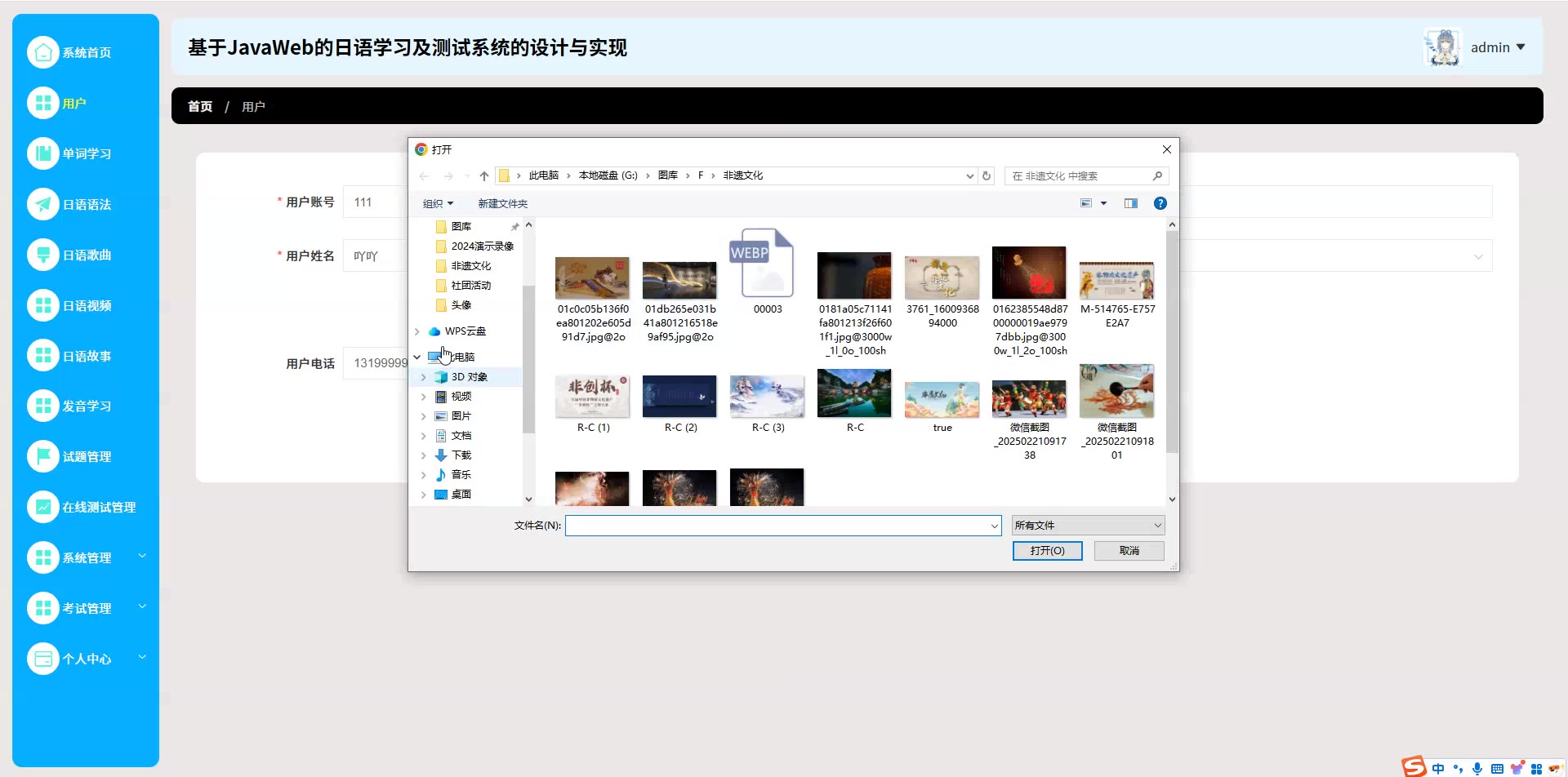Click the 试题管理 flag icon

[x=43, y=456]
